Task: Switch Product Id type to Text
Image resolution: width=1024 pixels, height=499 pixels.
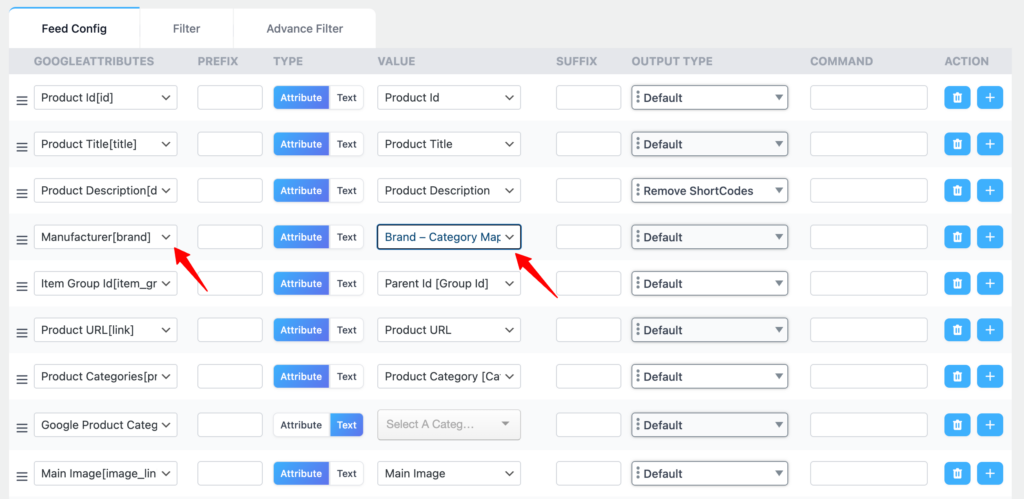Action: click(346, 98)
